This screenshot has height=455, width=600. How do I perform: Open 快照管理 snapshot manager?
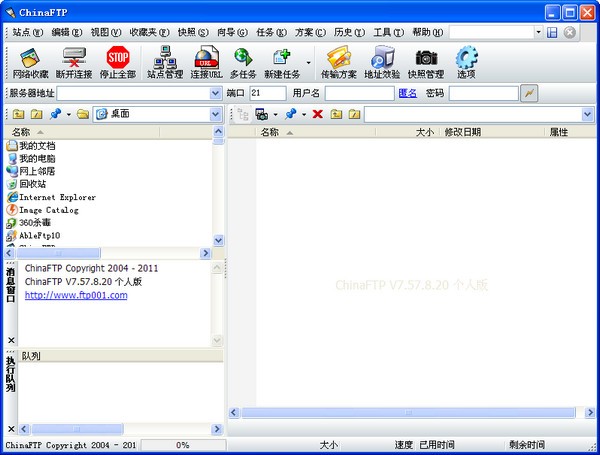coord(426,63)
